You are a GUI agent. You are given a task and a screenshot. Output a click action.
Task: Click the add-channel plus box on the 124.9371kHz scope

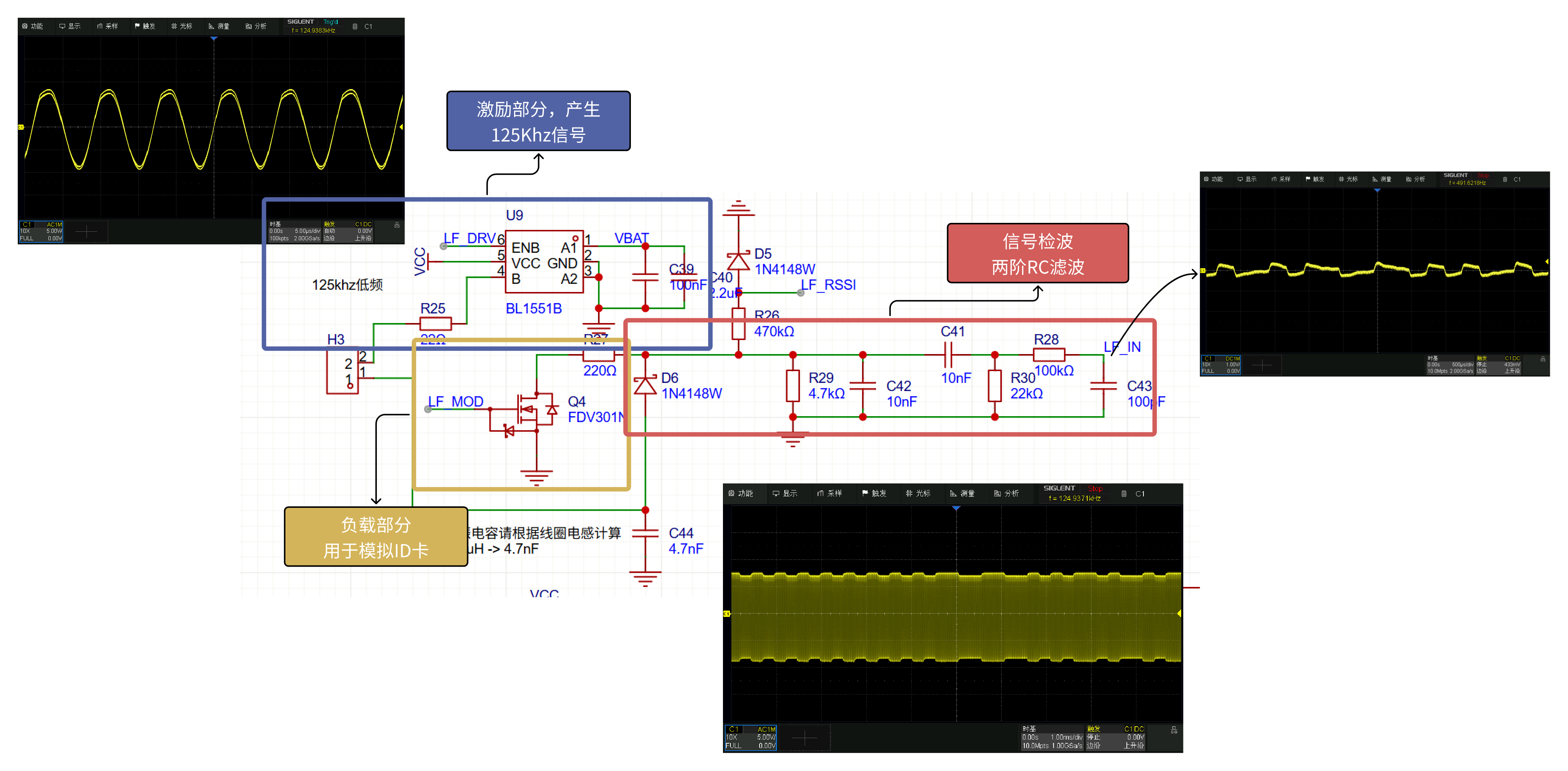[804, 738]
